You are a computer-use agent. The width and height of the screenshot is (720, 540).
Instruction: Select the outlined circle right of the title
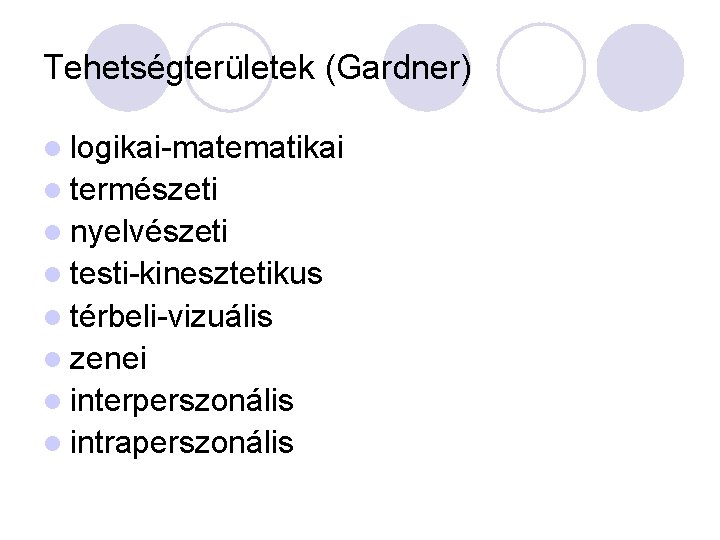(x=541, y=68)
